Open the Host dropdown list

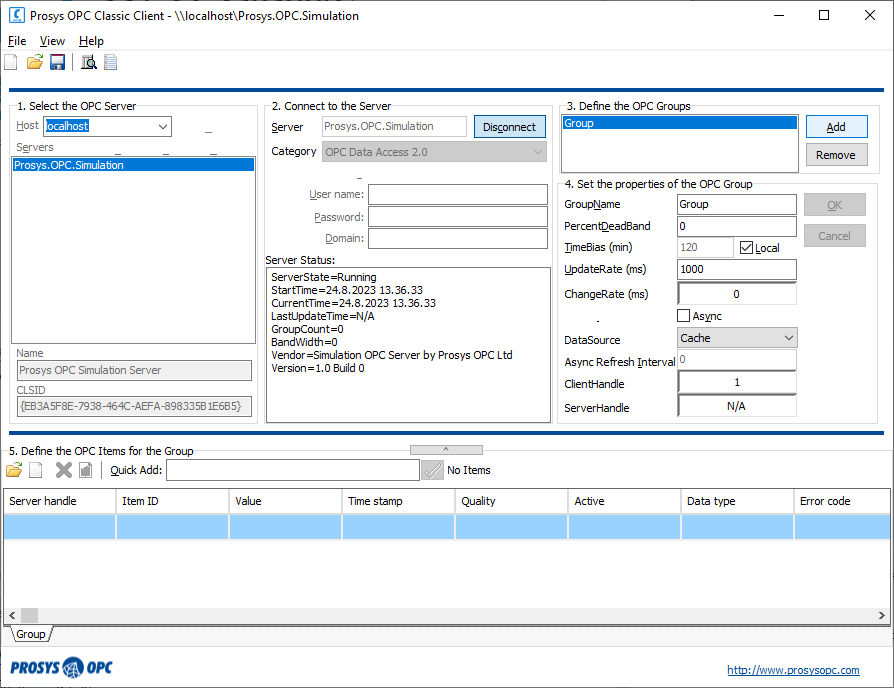pos(163,127)
